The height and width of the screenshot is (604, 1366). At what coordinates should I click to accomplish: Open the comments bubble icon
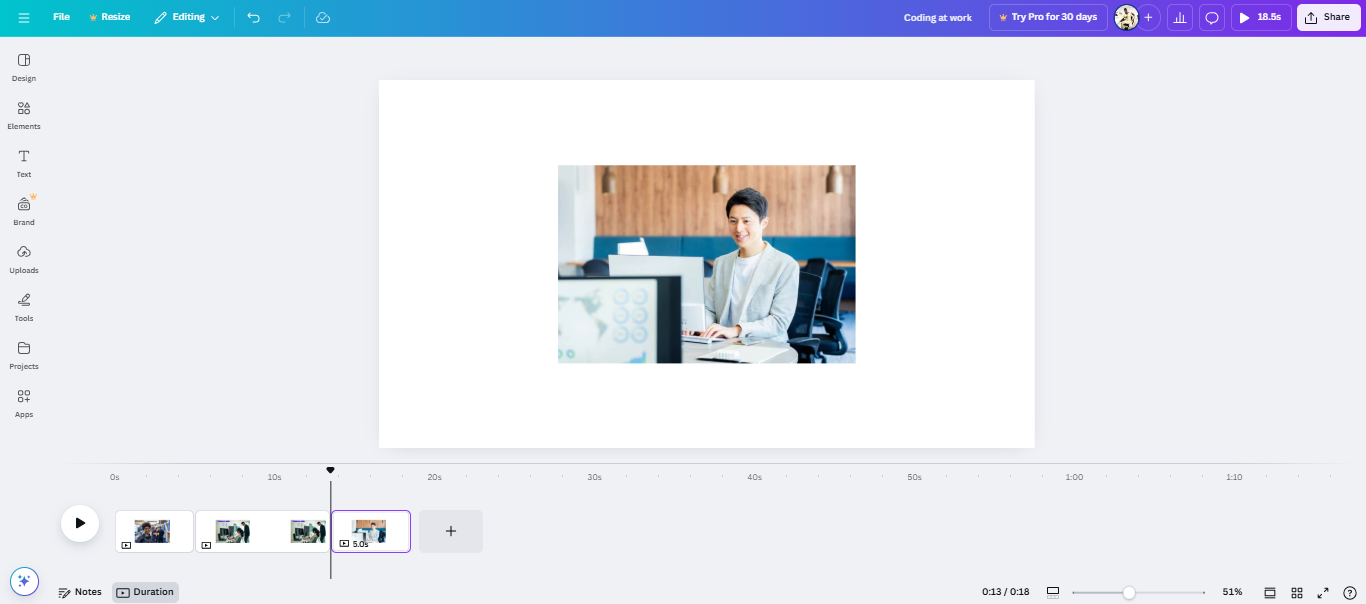click(1212, 17)
